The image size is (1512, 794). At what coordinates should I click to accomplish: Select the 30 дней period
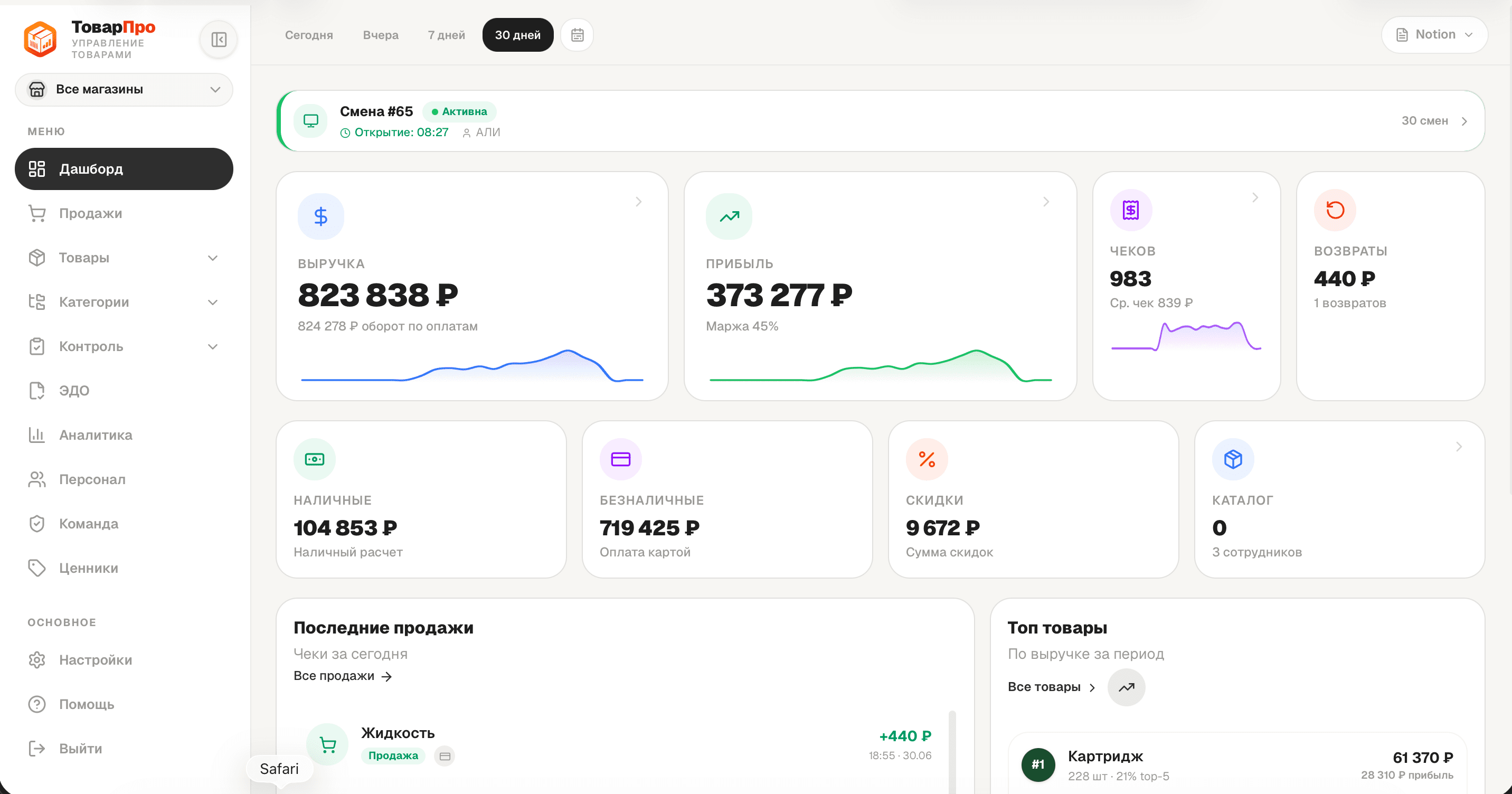click(518, 35)
